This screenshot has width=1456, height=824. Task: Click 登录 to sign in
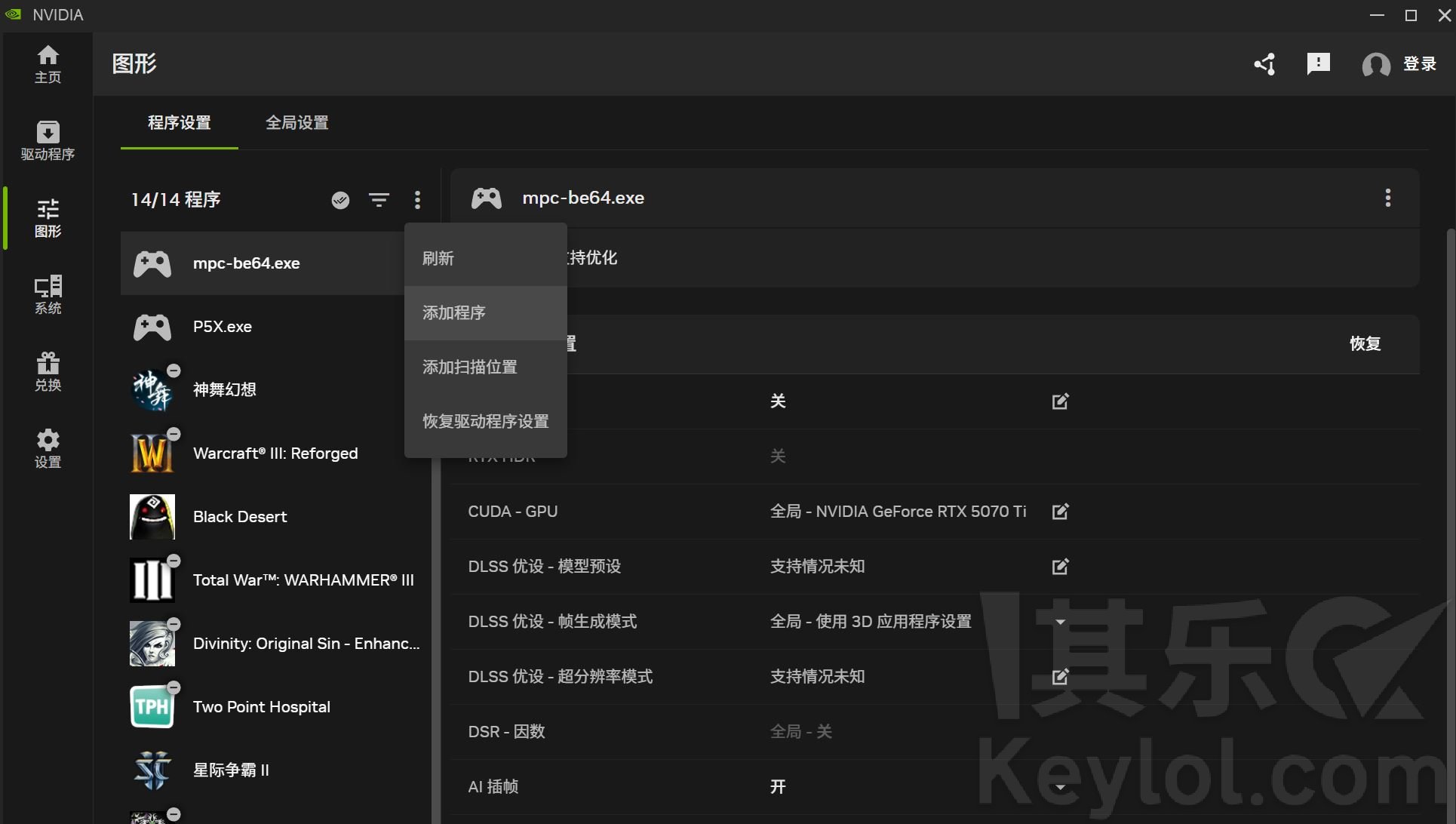click(x=1418, y=64)
